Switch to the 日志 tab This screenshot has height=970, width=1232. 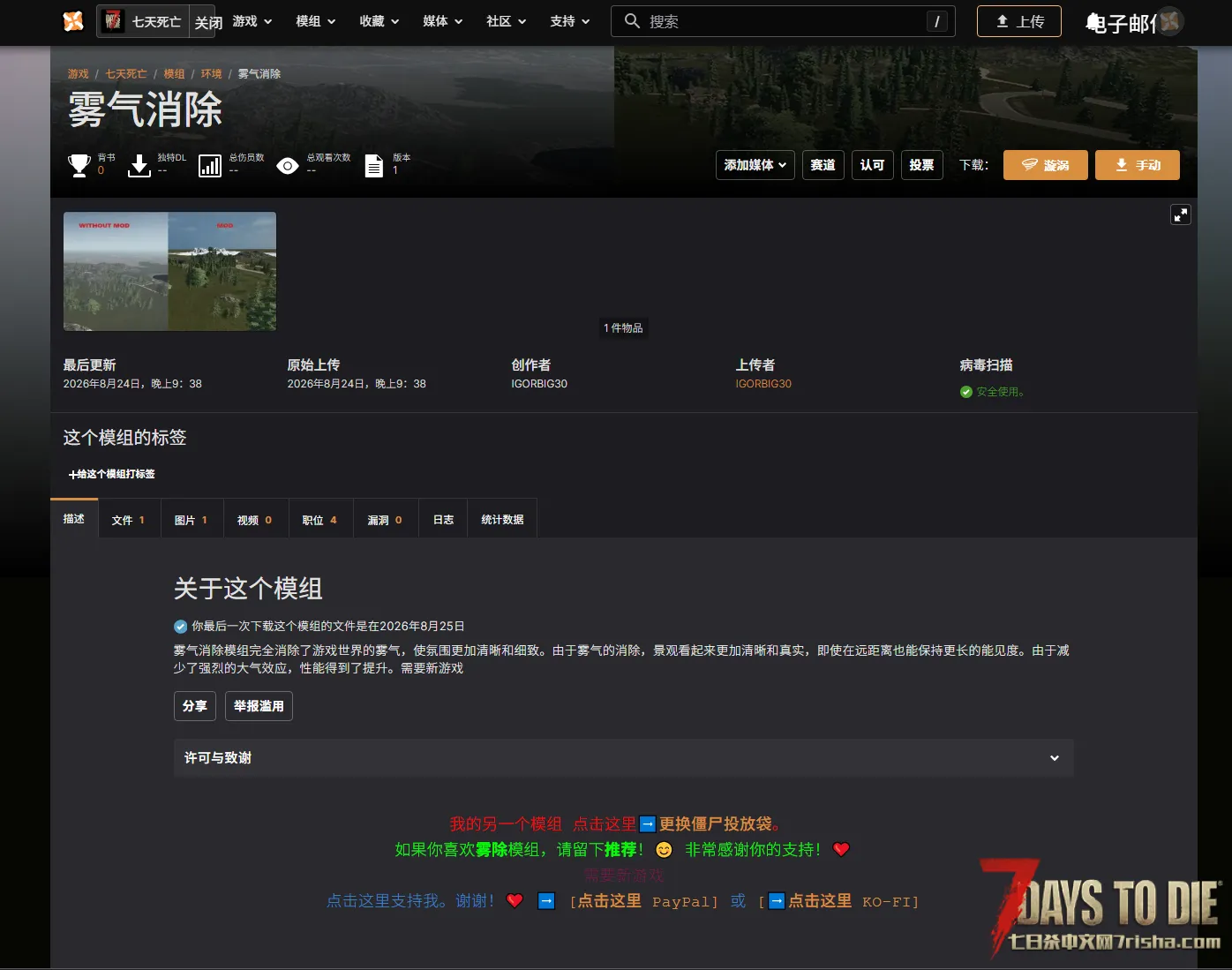point(443,520)
